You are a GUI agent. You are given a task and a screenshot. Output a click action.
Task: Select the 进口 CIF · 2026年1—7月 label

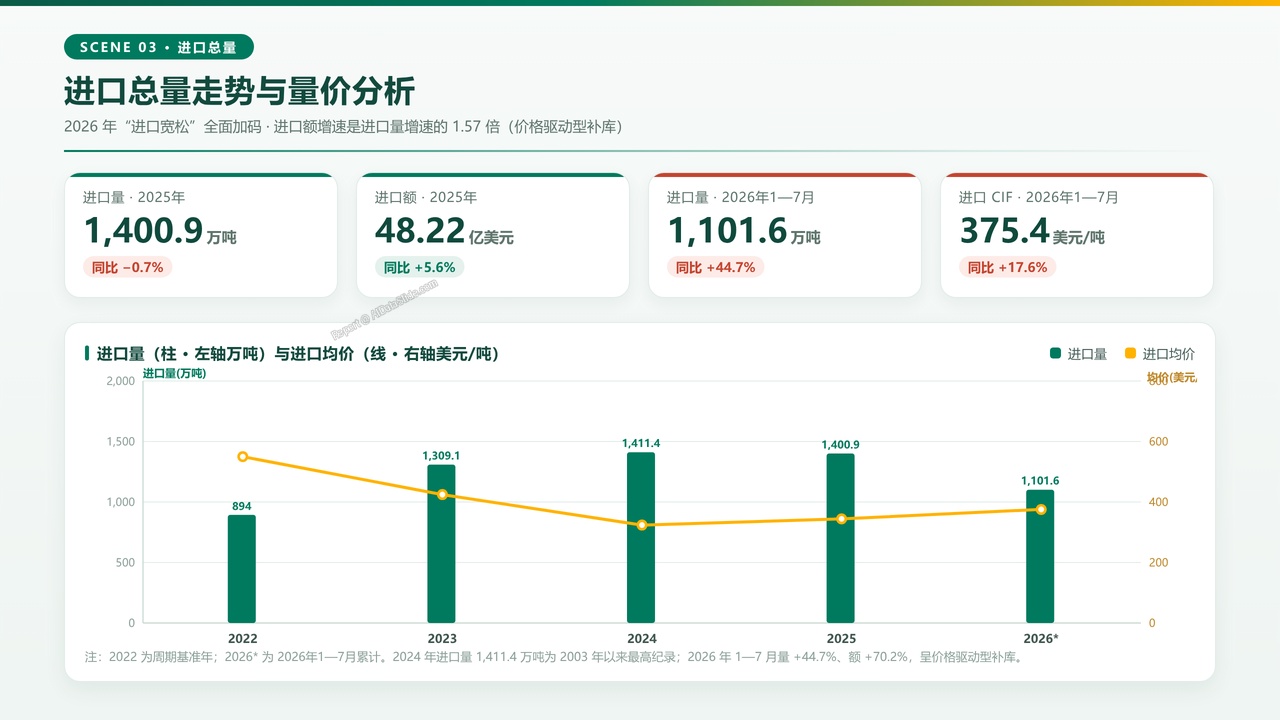(x=1039, y=198)
